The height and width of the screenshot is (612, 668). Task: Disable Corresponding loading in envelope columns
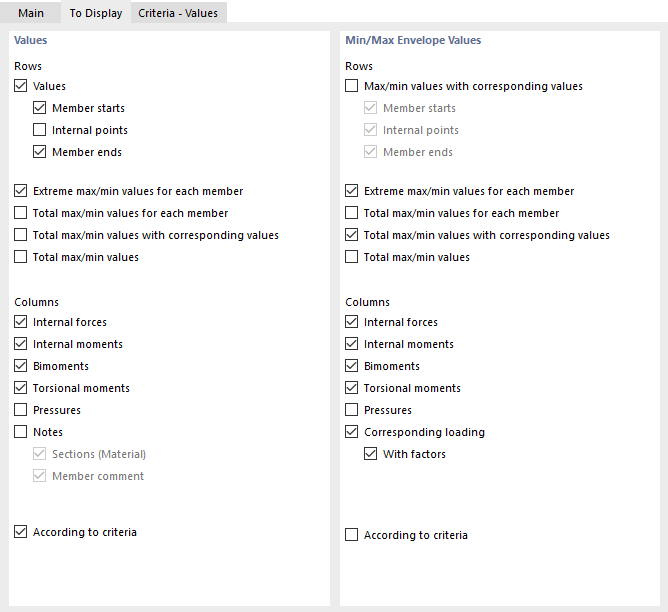352,432
